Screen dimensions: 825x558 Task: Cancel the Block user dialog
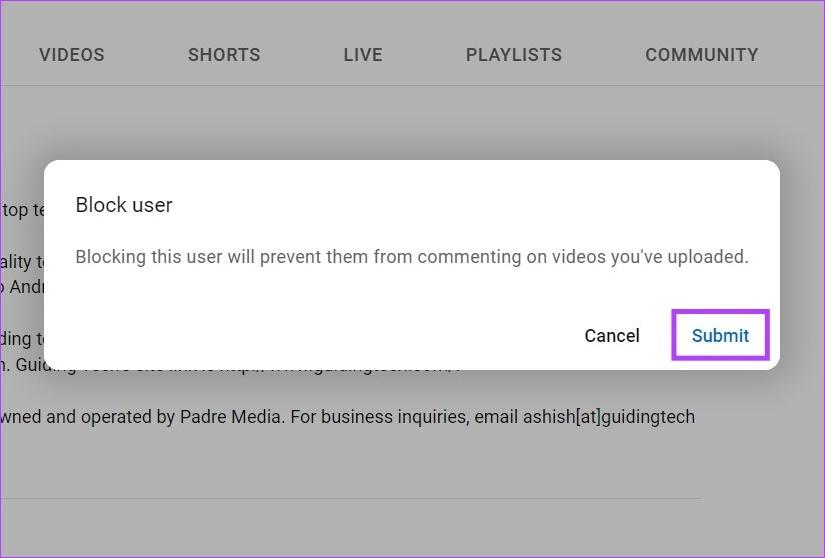611,335
